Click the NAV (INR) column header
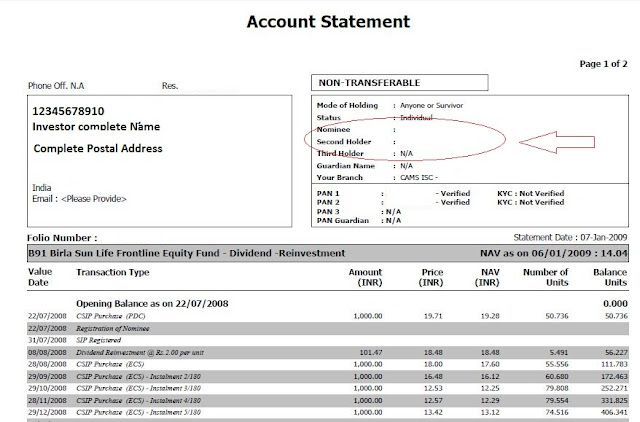Viewport: 640px width, 422px height. click(x=487, y=277)
